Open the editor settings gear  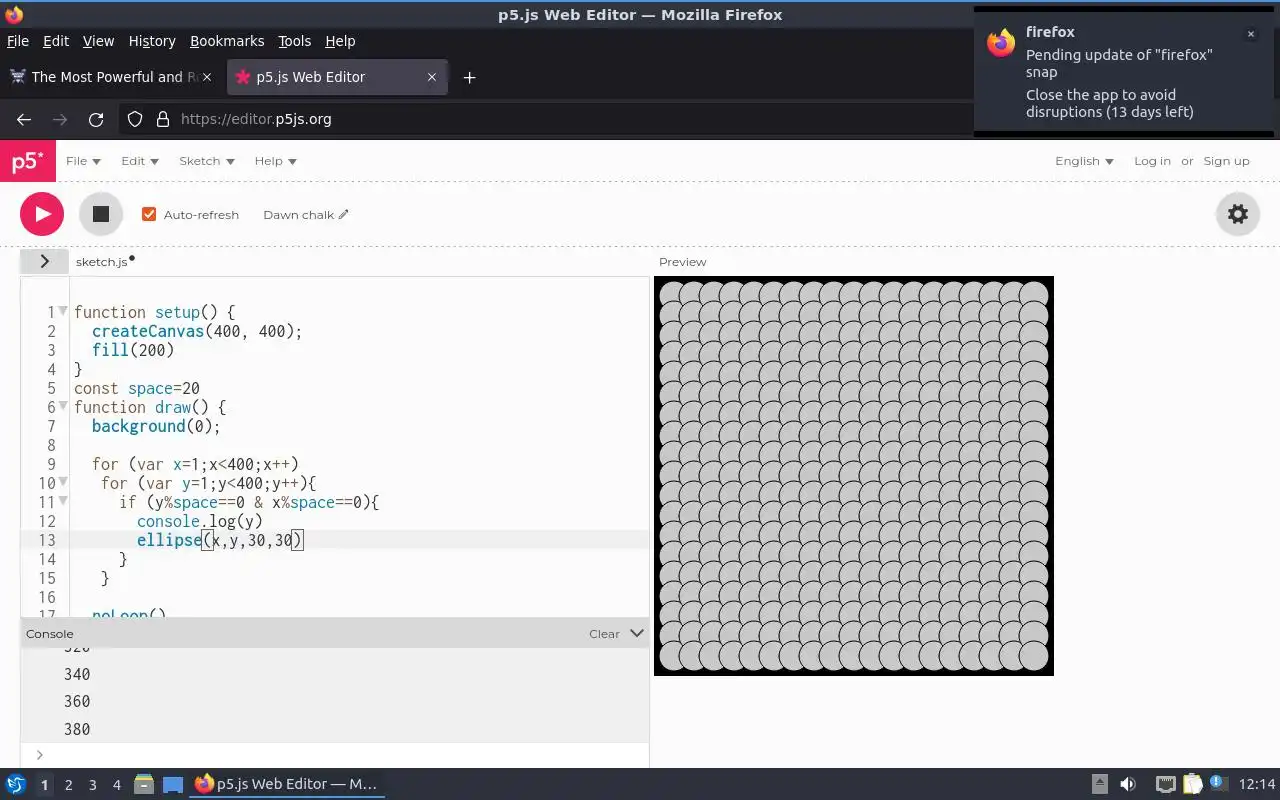(1238, 214)
